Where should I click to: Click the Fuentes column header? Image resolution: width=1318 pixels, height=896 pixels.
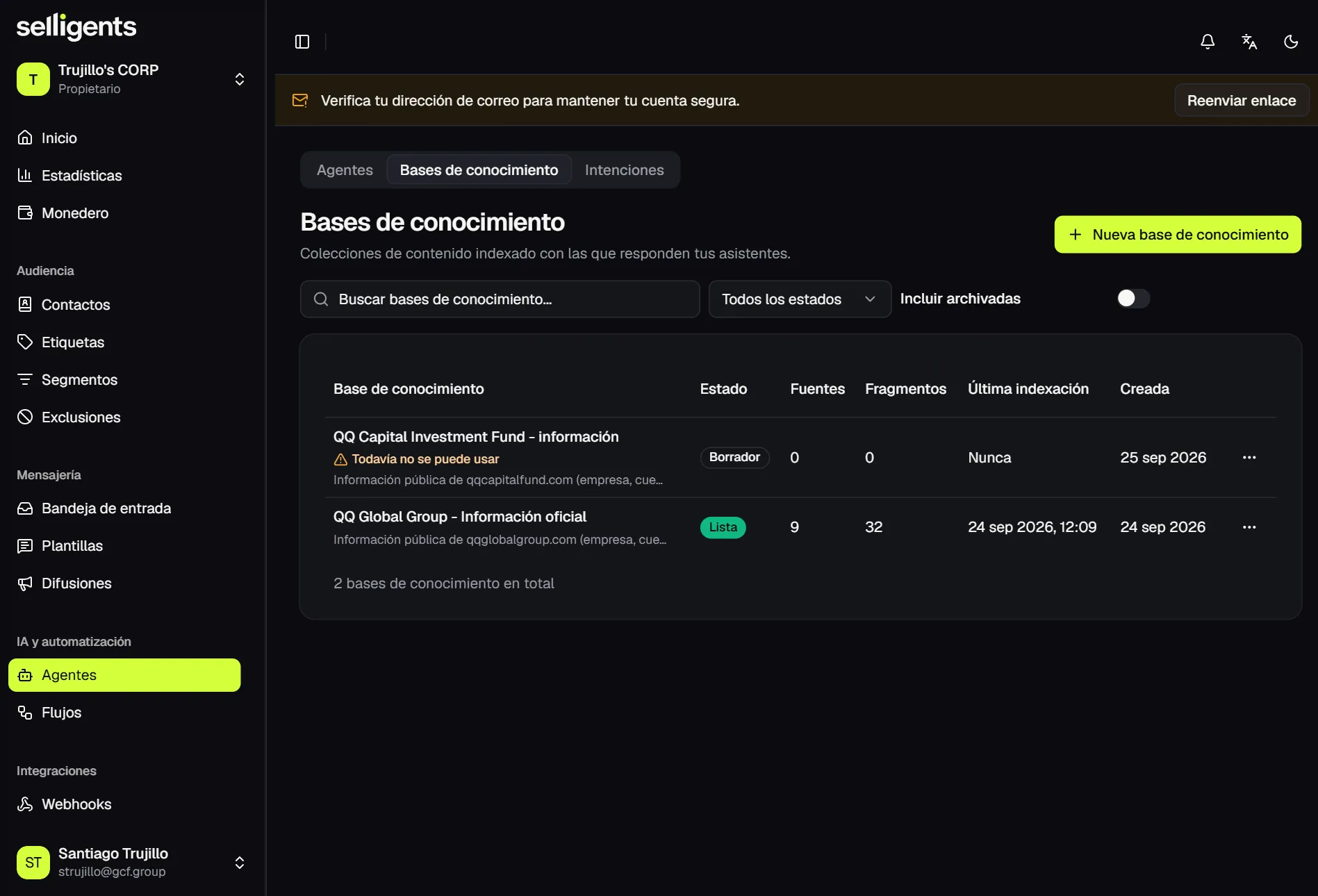817,389
